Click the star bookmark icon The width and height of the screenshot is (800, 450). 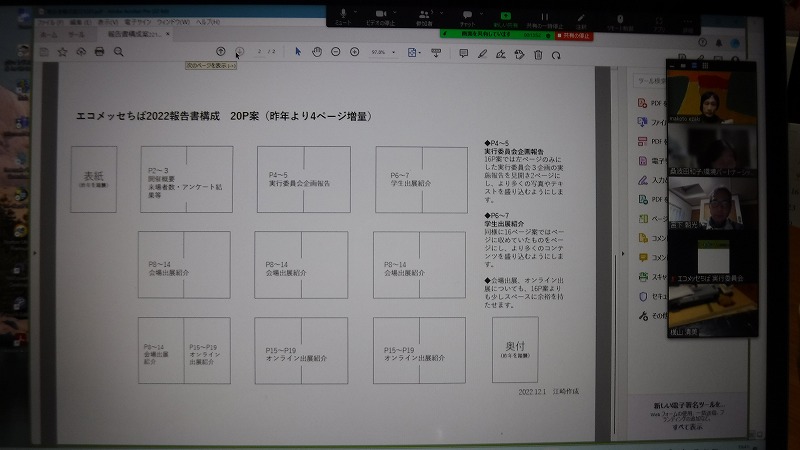click(x=62, y=52)
